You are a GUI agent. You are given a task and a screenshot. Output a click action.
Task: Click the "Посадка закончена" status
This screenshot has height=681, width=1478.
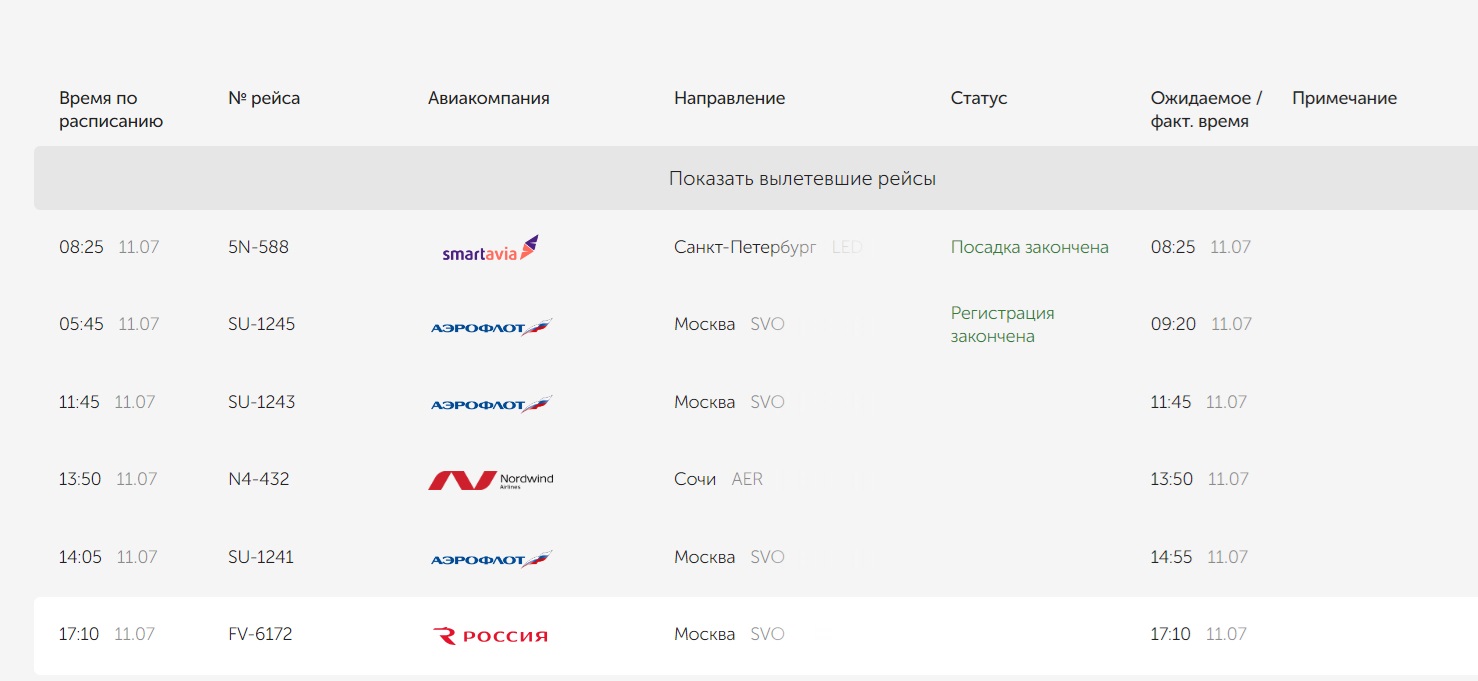click(x=1029, y=247)
